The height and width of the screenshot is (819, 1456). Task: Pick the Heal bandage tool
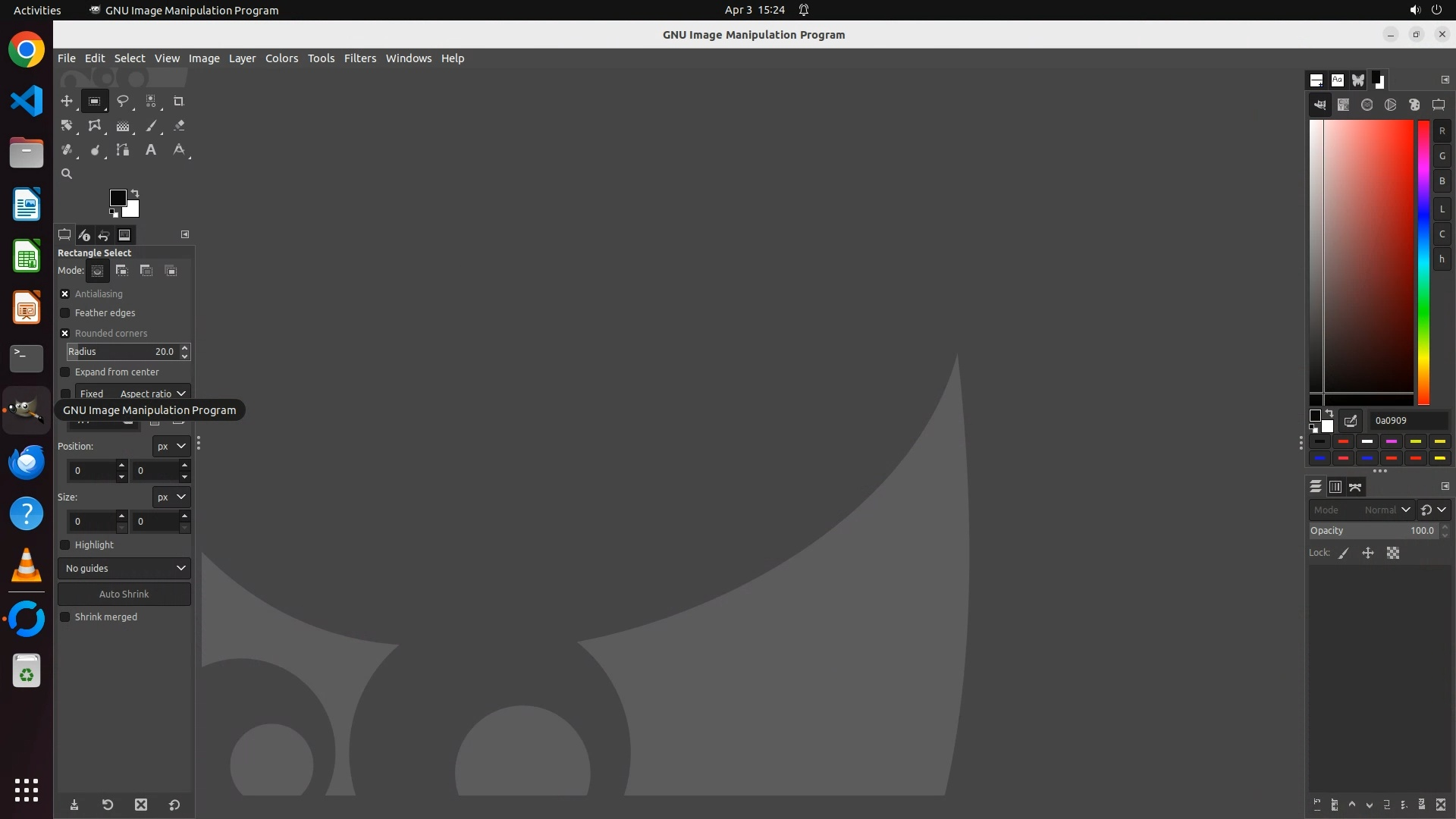(x=67, y=150)
